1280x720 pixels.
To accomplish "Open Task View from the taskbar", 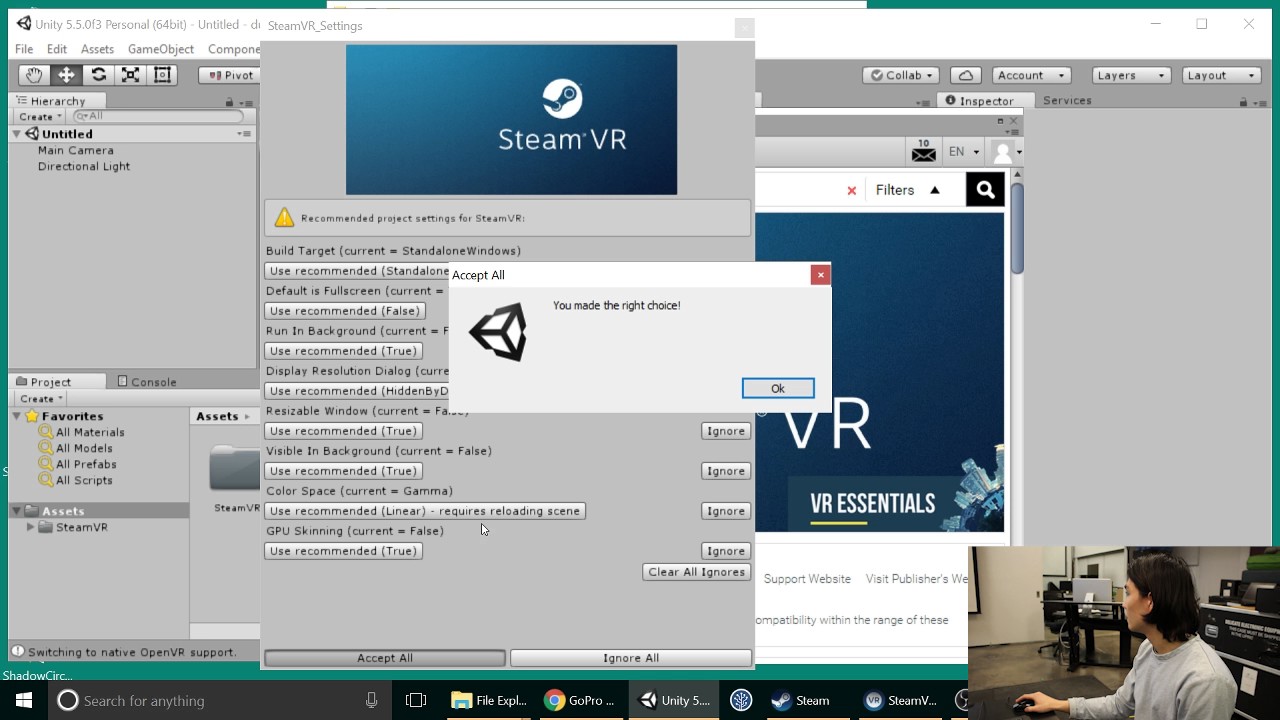I will (416, 700).
